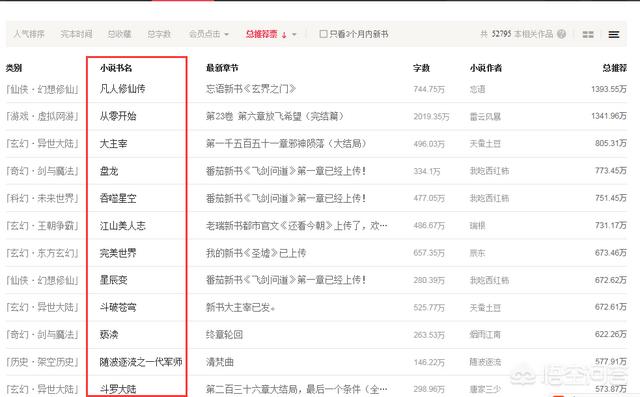Image resolution: width=640 pixels, height=397 pixels.
Task: Sort by 完本时间
Action: (76, 34)
